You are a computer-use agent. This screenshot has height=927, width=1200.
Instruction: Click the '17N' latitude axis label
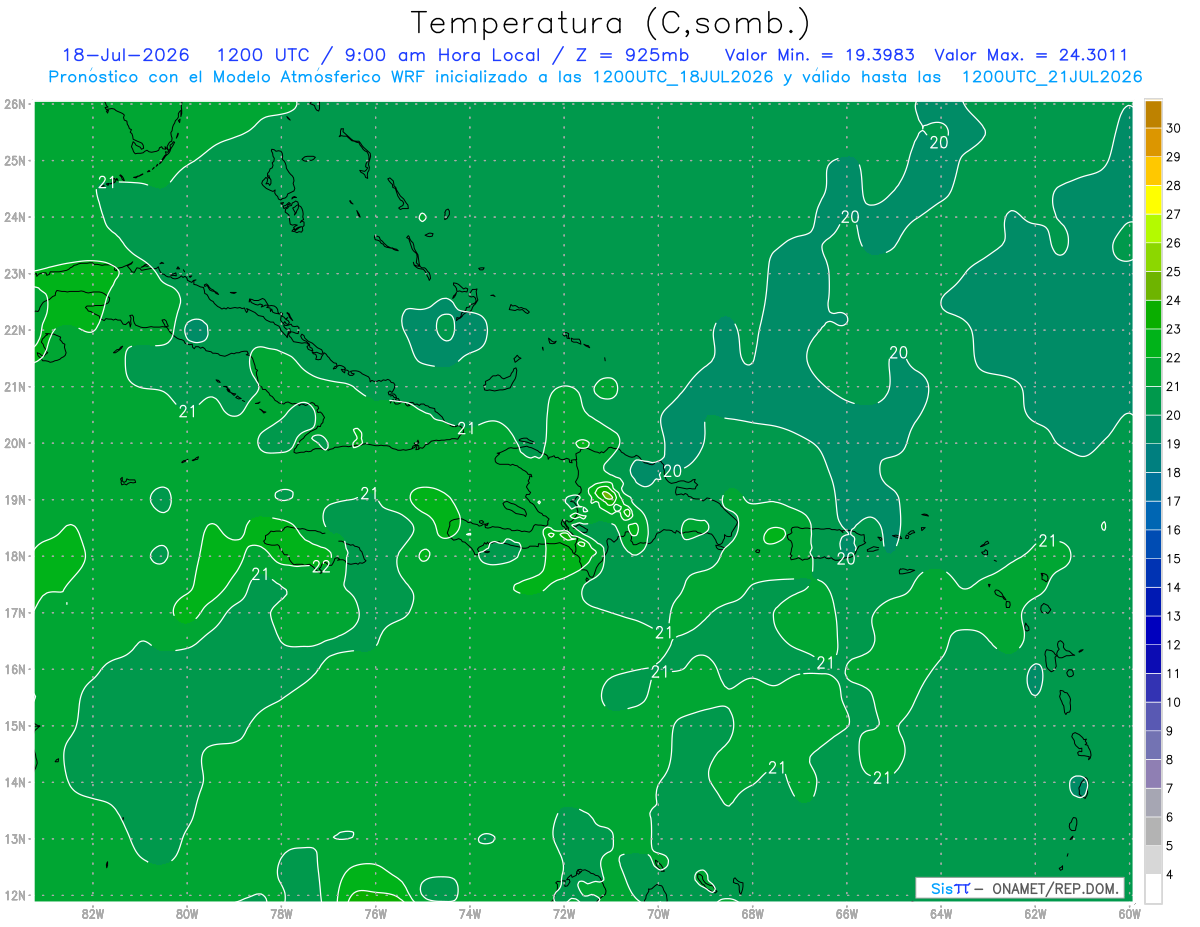(14, 612)
